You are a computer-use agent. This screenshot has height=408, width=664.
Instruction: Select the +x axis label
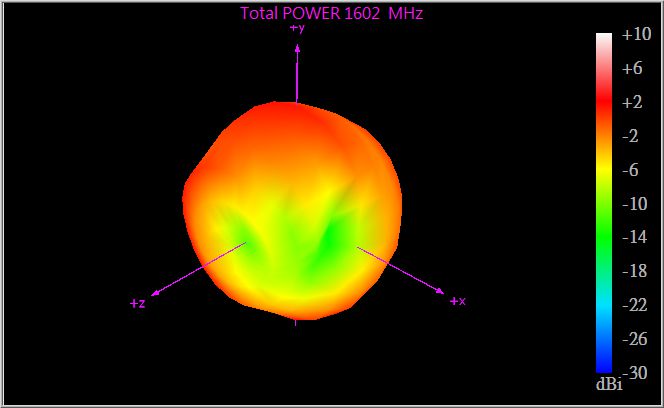(457, 301)
